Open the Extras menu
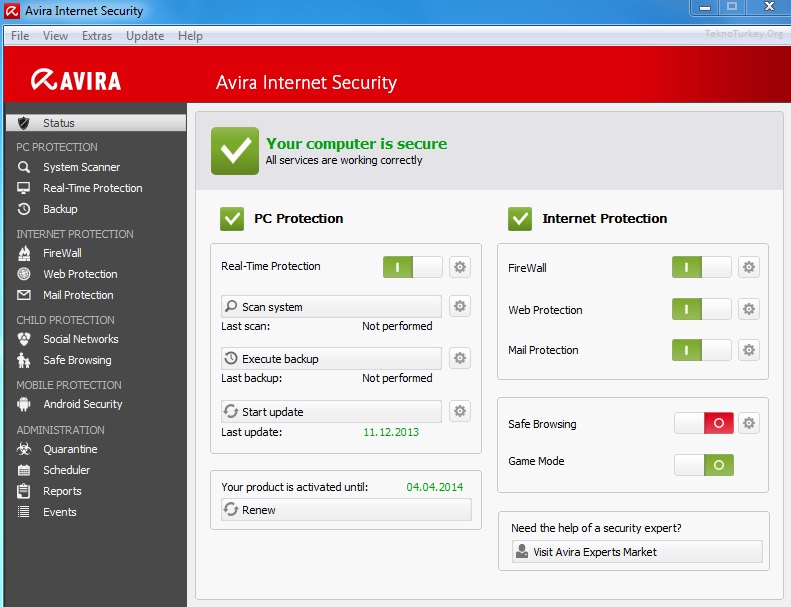The width and height of the screenshot is (791, 607). pyautogui.click(x=97, y=36)
